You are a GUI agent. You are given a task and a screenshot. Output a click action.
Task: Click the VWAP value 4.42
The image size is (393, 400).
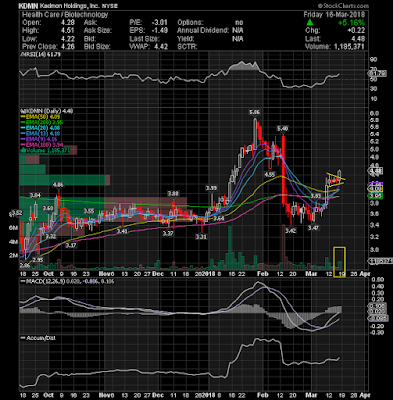point(161,47)
